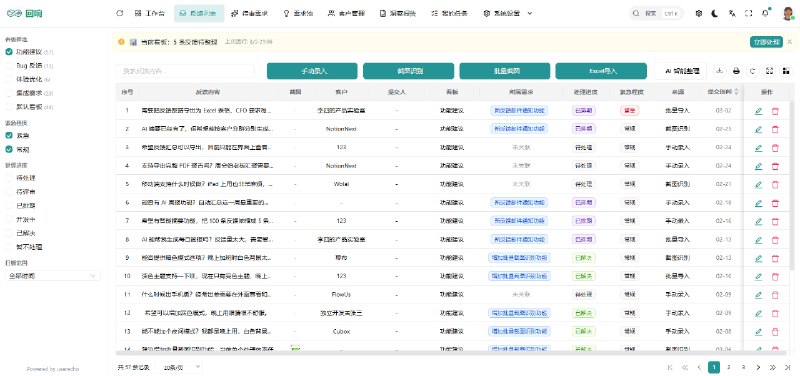Click the 回响 logo
The image size is (800, 376).
(24, 14)
